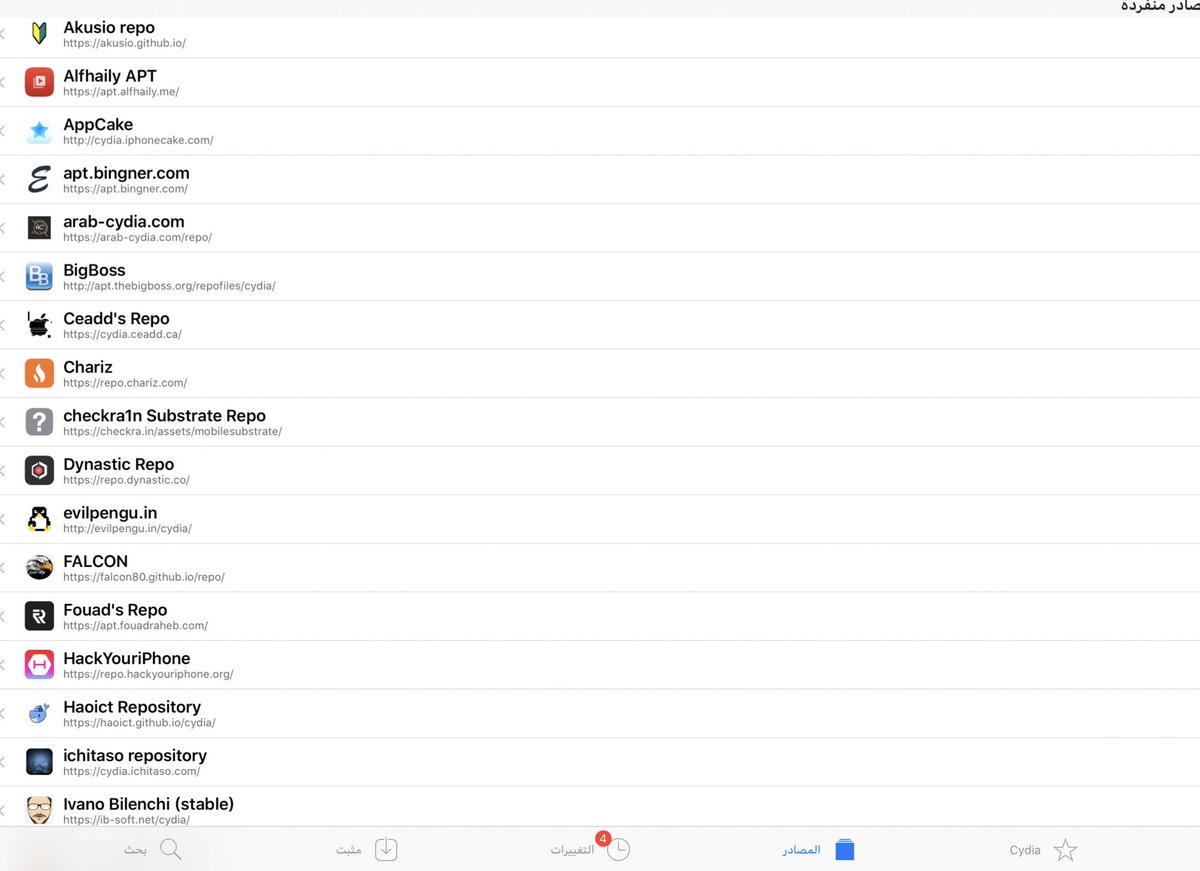This screenshot has width=1200, height=871.
Task: Open the Cydia star tab
Action: coord(1043,850)
